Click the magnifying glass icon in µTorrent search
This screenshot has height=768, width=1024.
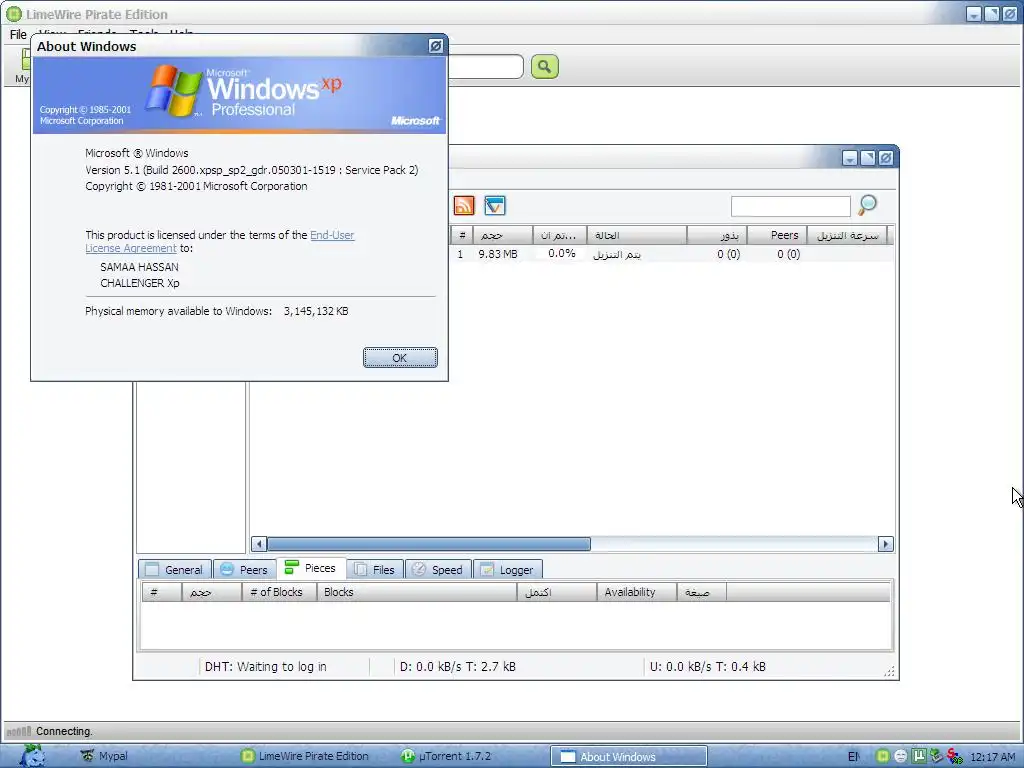pyautogui.click(x=867, y=205)
